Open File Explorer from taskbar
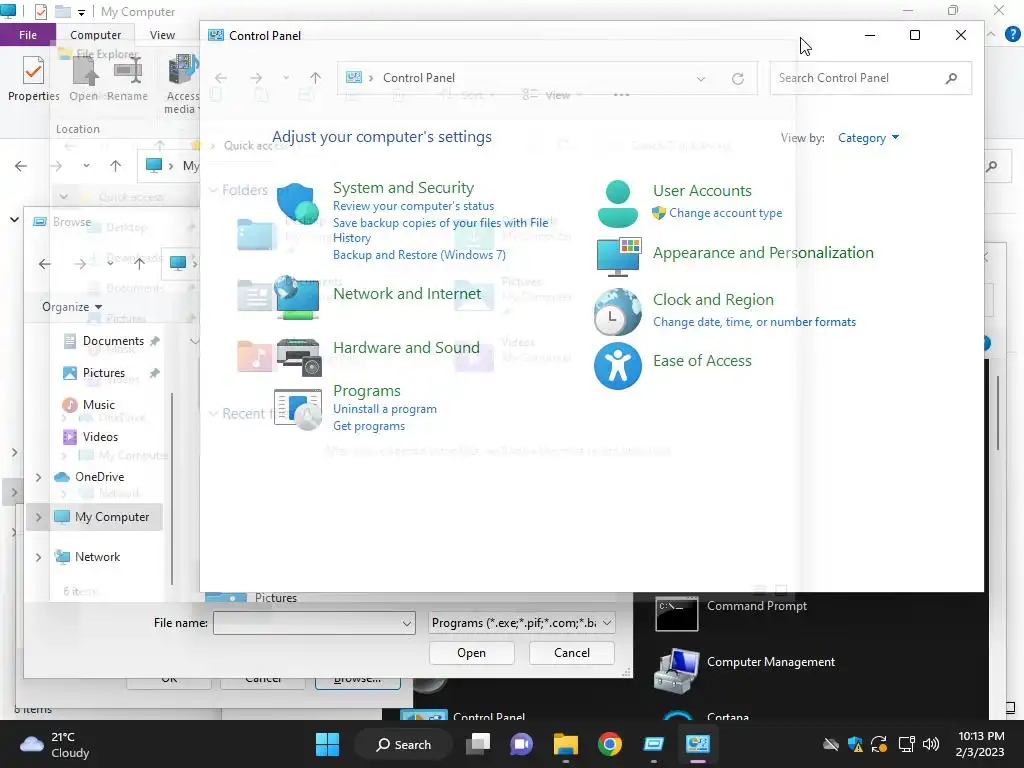 coord(566,744)
